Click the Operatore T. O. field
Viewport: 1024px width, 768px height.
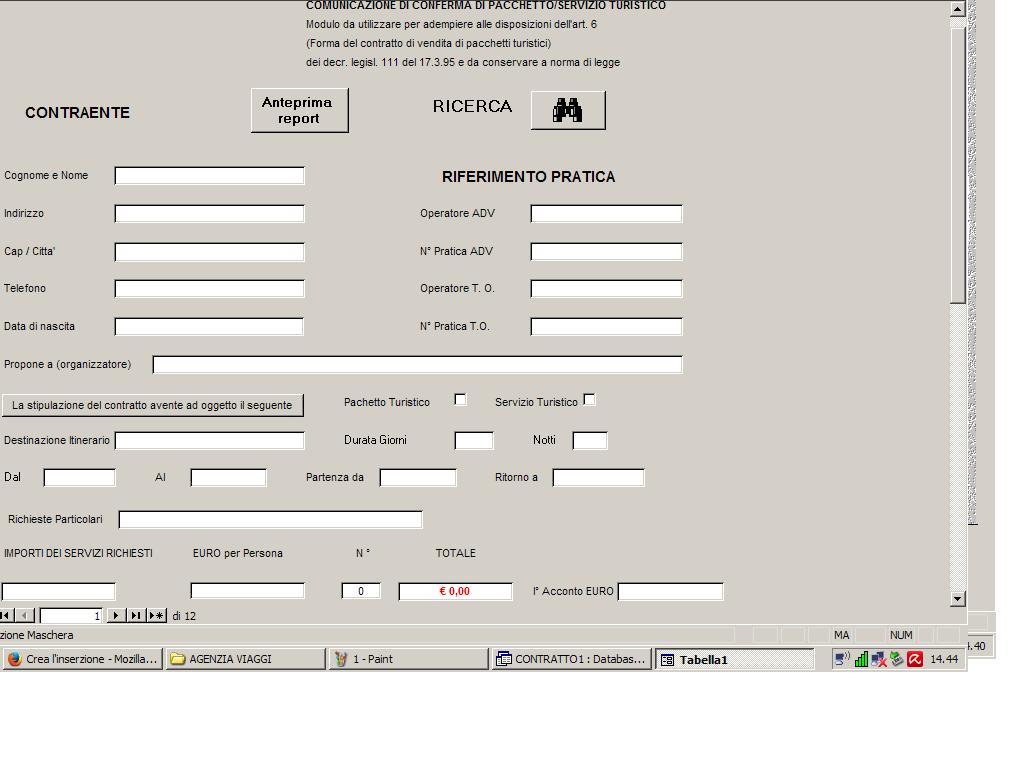pyautogui.click(x=607, y=289)
